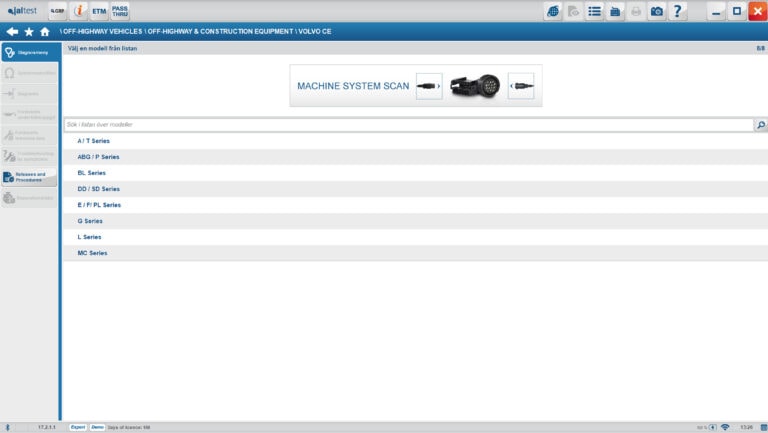Select L Series
The width and height of the screenshot is (768, 433).
coord(415,237)
